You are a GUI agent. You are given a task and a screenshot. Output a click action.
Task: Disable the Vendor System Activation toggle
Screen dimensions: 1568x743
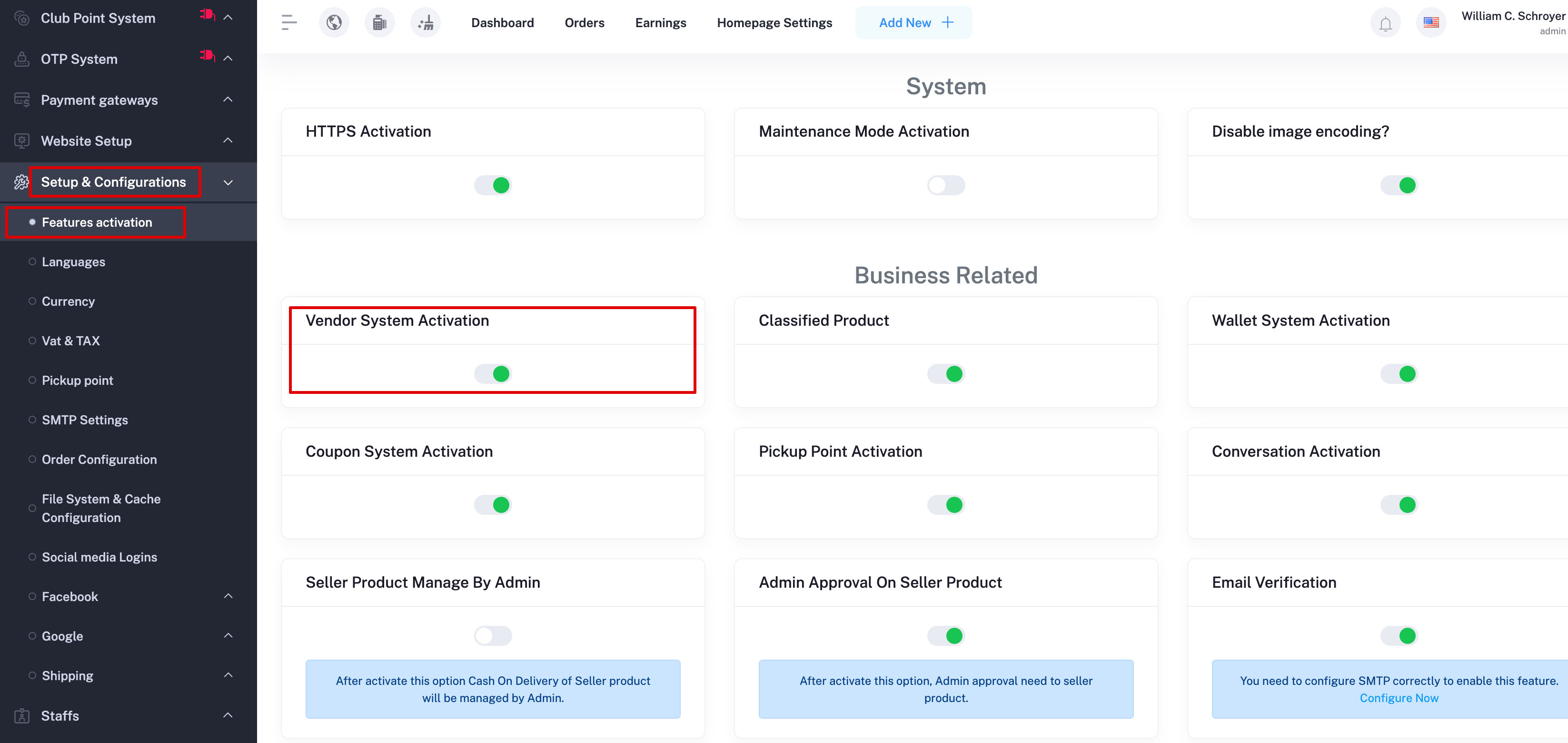492,374
